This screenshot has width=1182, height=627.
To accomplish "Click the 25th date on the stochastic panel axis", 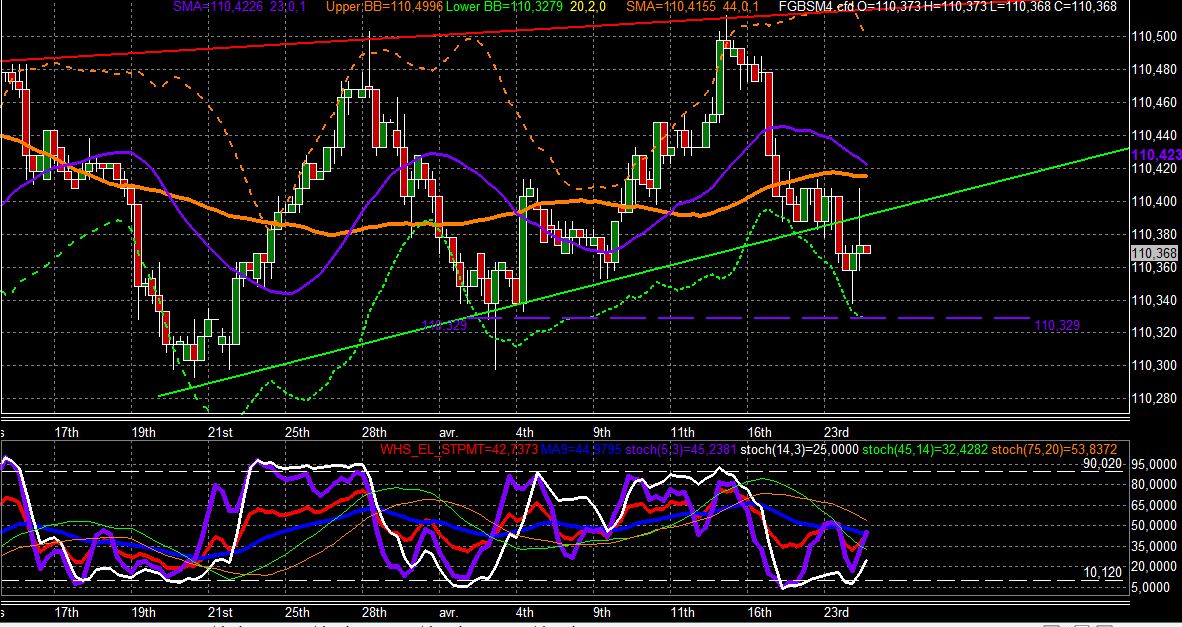I will coord(297,612).
